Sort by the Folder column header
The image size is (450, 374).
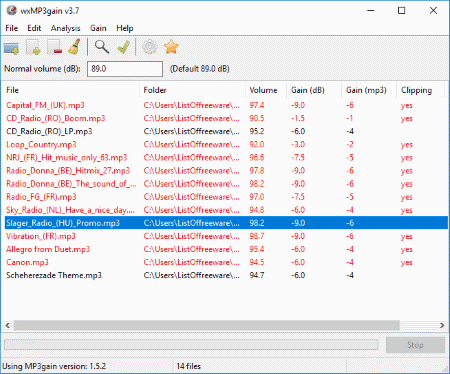192,90
